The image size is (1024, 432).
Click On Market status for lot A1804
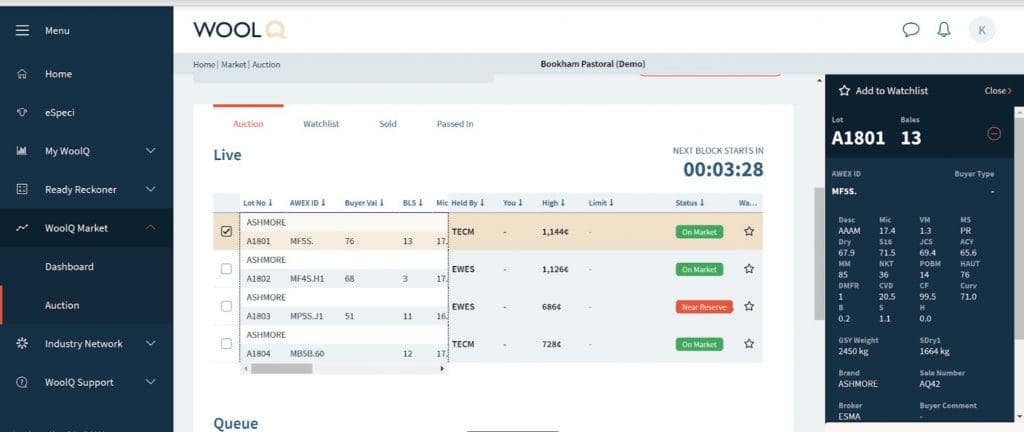tap(699, 344)
